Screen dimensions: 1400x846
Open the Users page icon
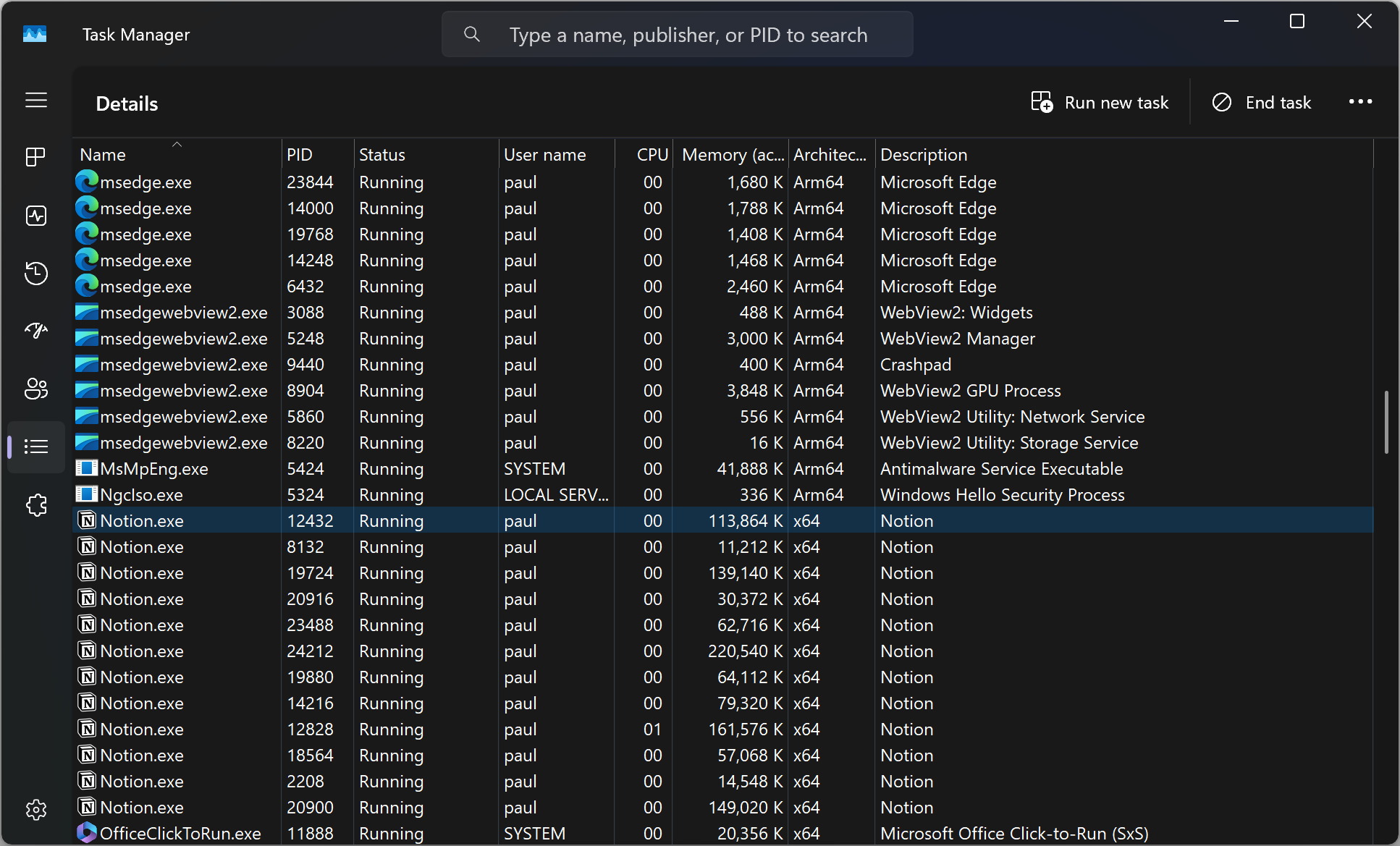(35, 389)
